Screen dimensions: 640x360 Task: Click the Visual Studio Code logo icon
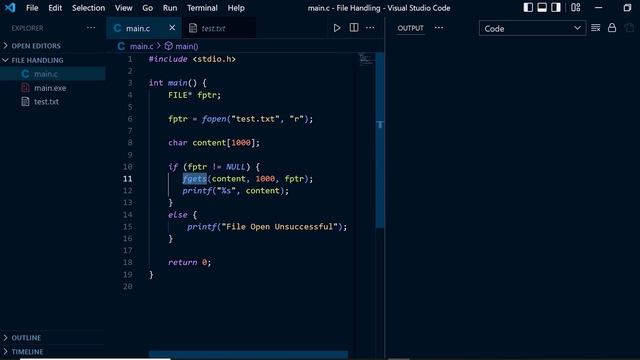coord(10,8)
